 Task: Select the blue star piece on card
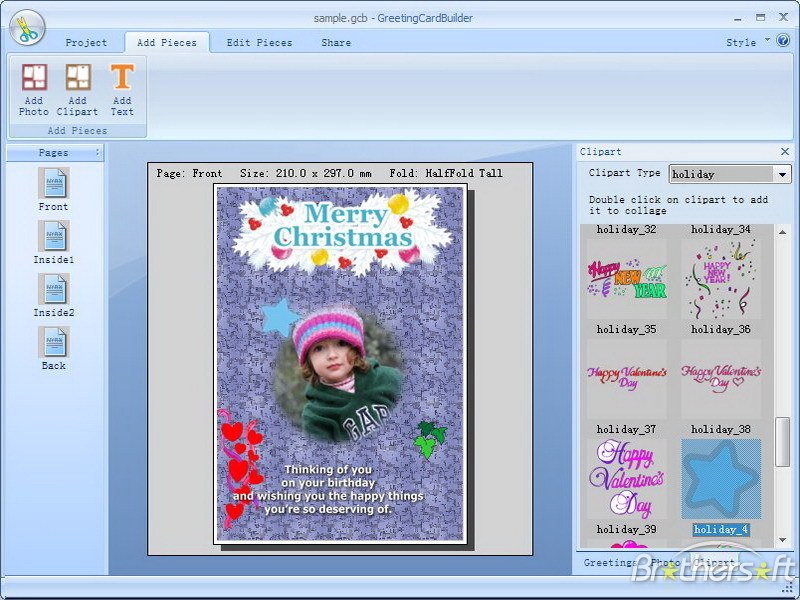[x=279, y=317]
